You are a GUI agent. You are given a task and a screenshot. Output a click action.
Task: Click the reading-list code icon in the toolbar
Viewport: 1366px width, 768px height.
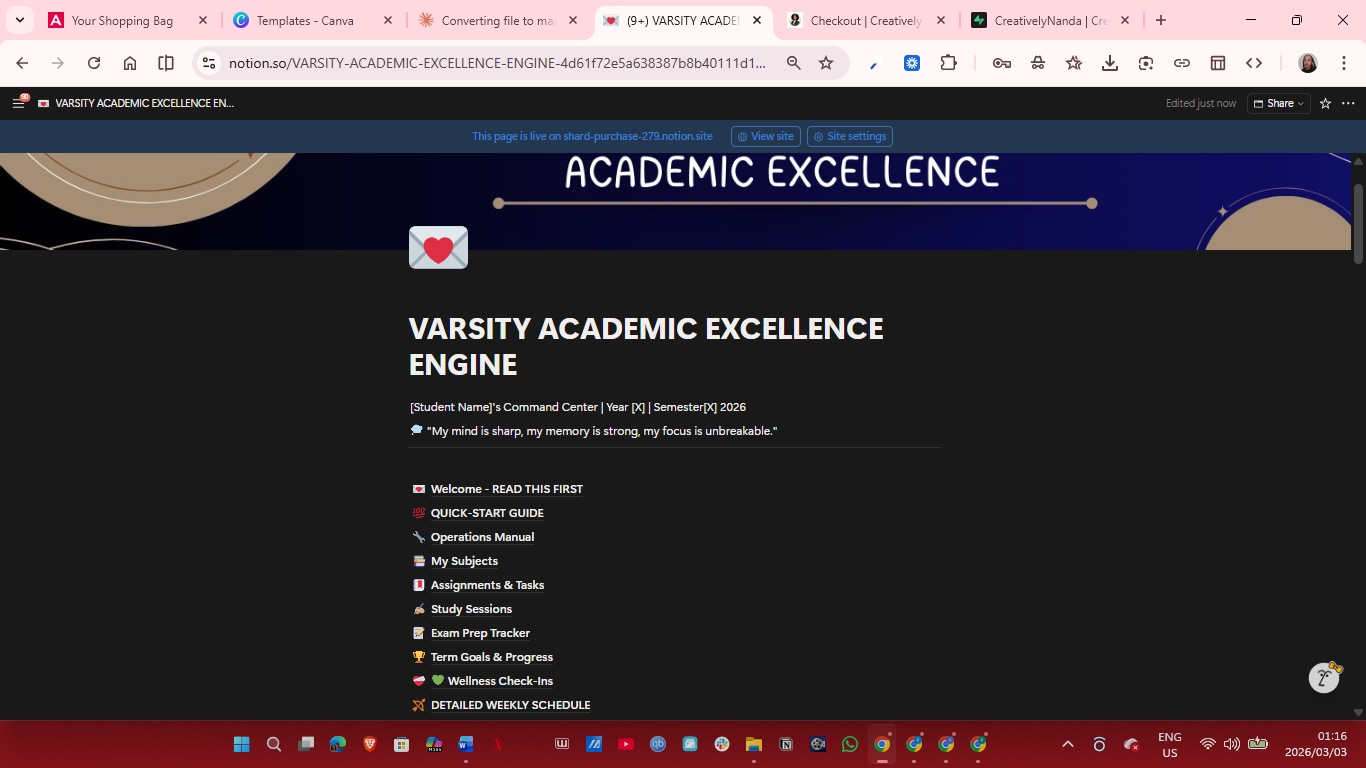click(1254, 62)
